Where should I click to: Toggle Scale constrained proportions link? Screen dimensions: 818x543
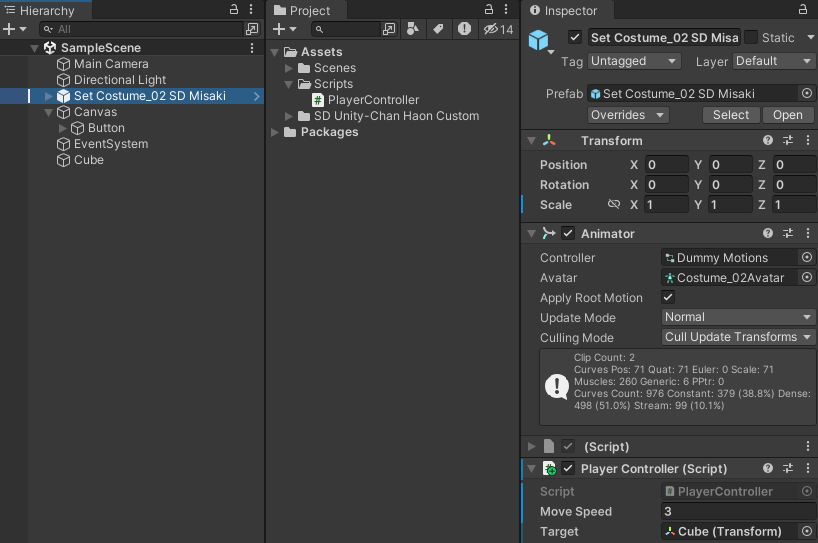tap(614, 204)
